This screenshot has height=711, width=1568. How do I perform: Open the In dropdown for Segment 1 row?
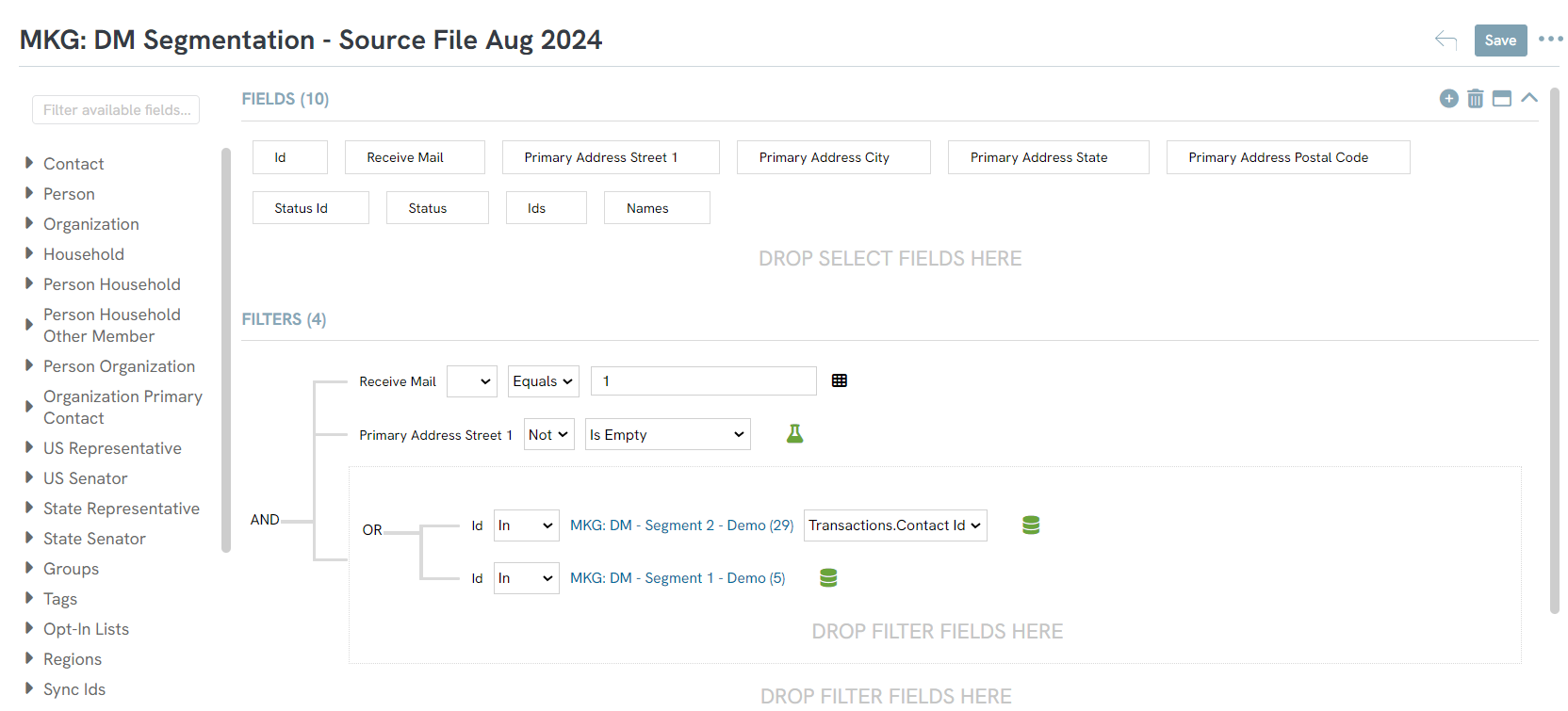[527, 578]
